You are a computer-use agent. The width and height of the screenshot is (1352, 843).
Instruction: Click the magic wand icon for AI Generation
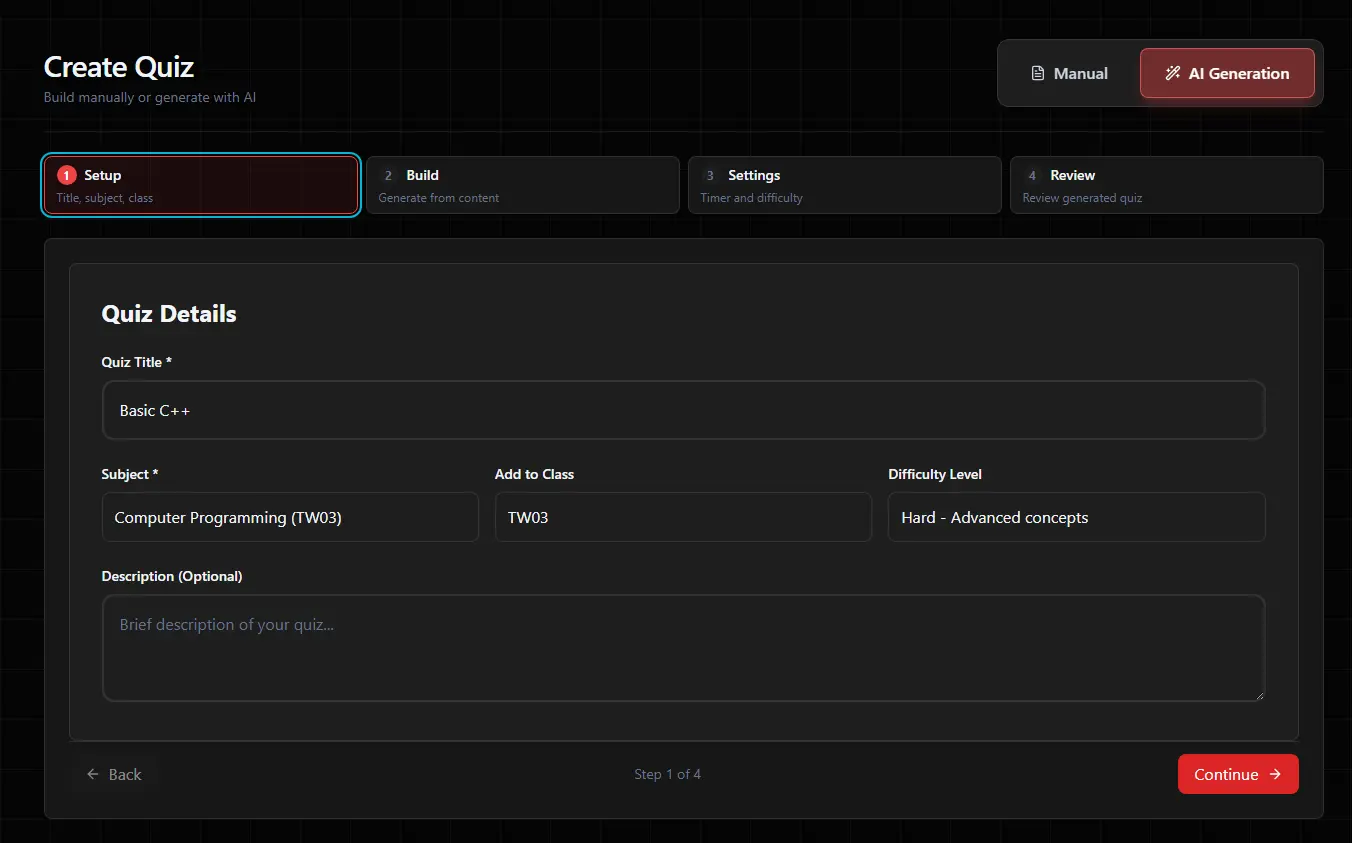(x=1173, y=74)
